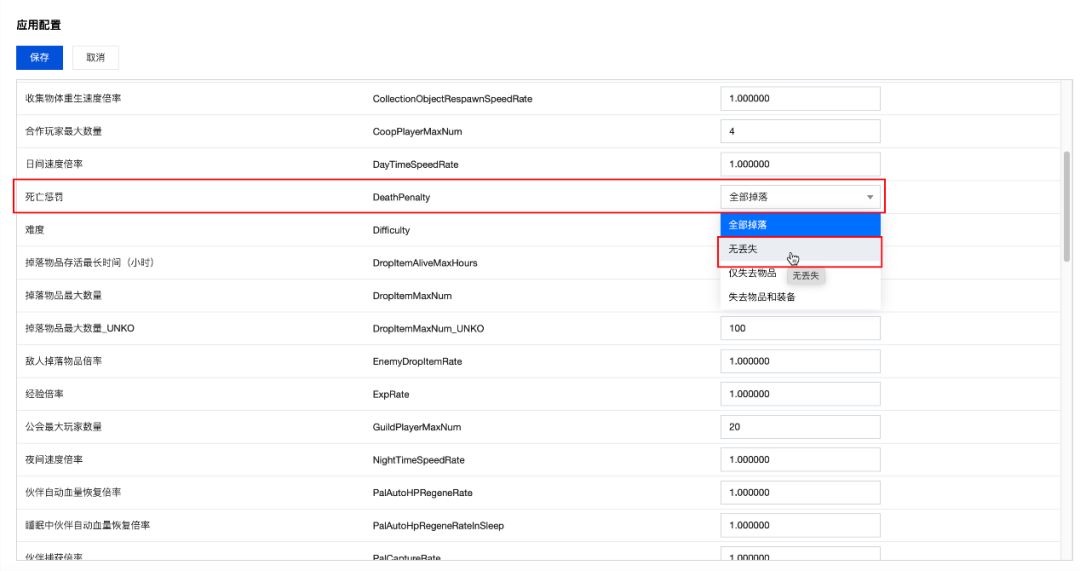Click the blue 保存 button
The image size is (1080, 571).
click(39, 57)
